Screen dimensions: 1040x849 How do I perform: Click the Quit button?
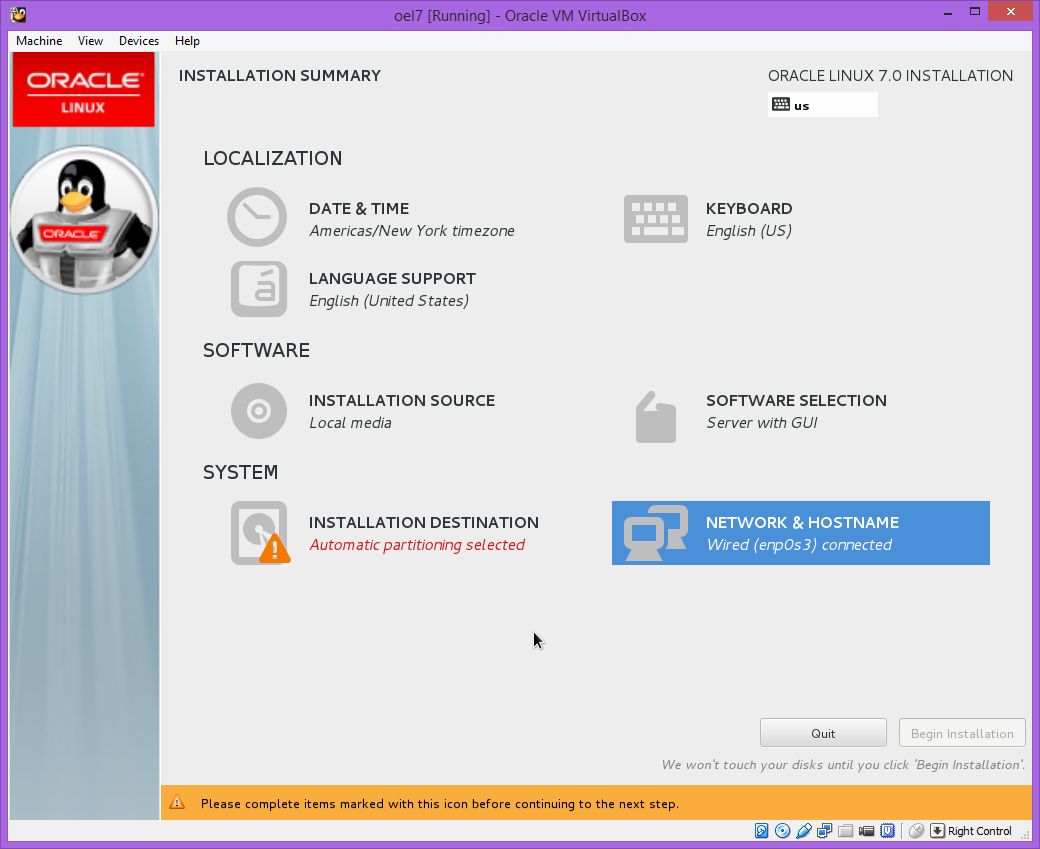pyautogui.click(x=823, y=733)
